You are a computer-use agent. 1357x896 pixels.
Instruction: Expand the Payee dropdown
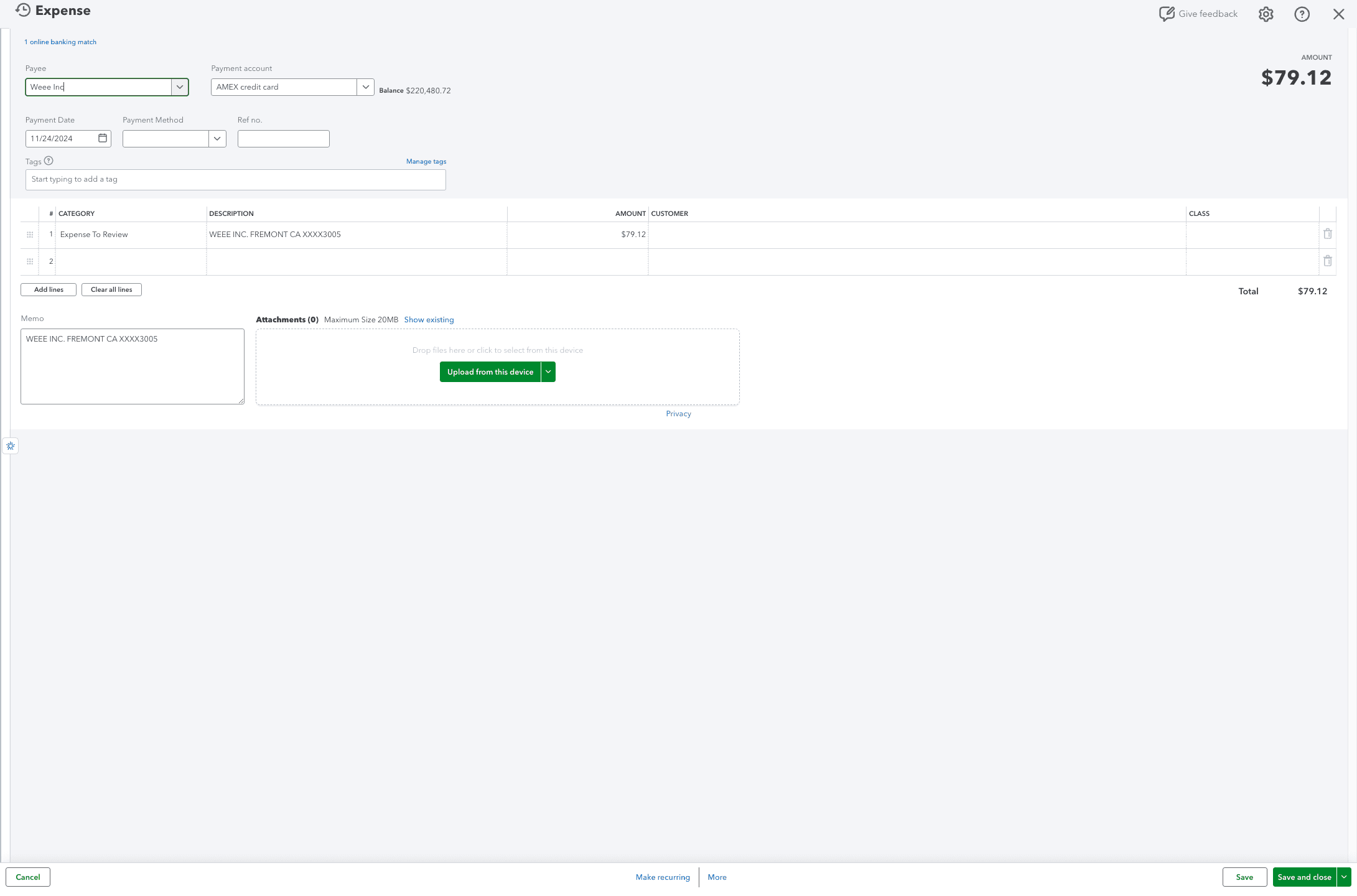[180, 87]
